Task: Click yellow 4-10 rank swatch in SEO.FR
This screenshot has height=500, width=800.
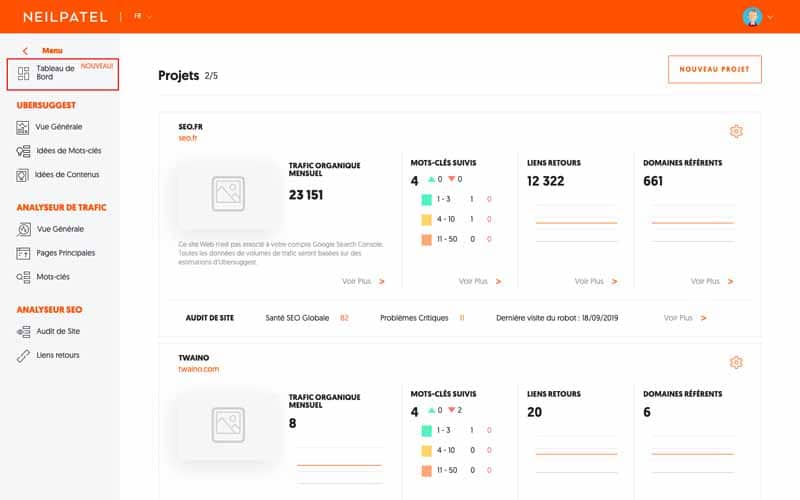Action: [x=427, y=220]
